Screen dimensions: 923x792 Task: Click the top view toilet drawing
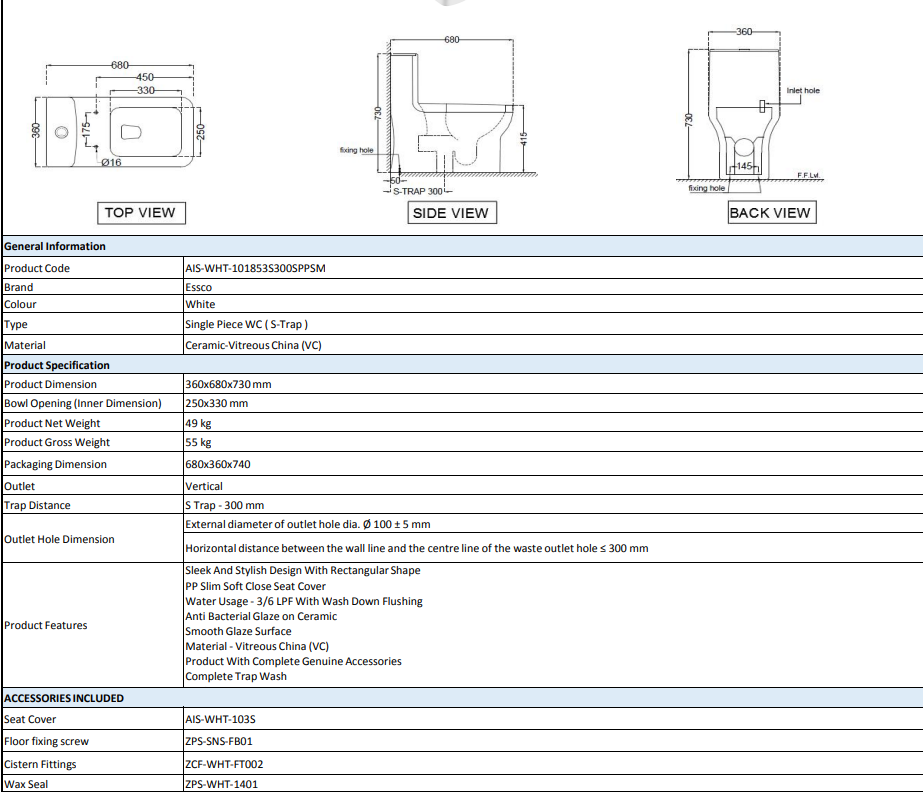click(x=118, y=115)
